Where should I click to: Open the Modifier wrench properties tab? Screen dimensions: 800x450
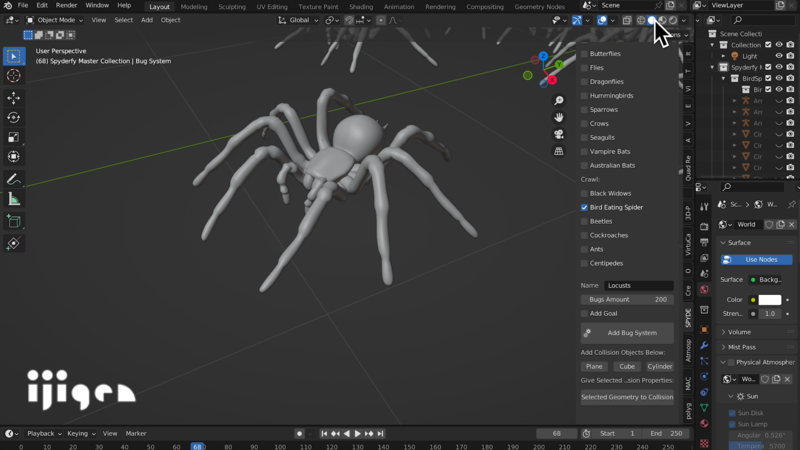(x=705, y=345)
